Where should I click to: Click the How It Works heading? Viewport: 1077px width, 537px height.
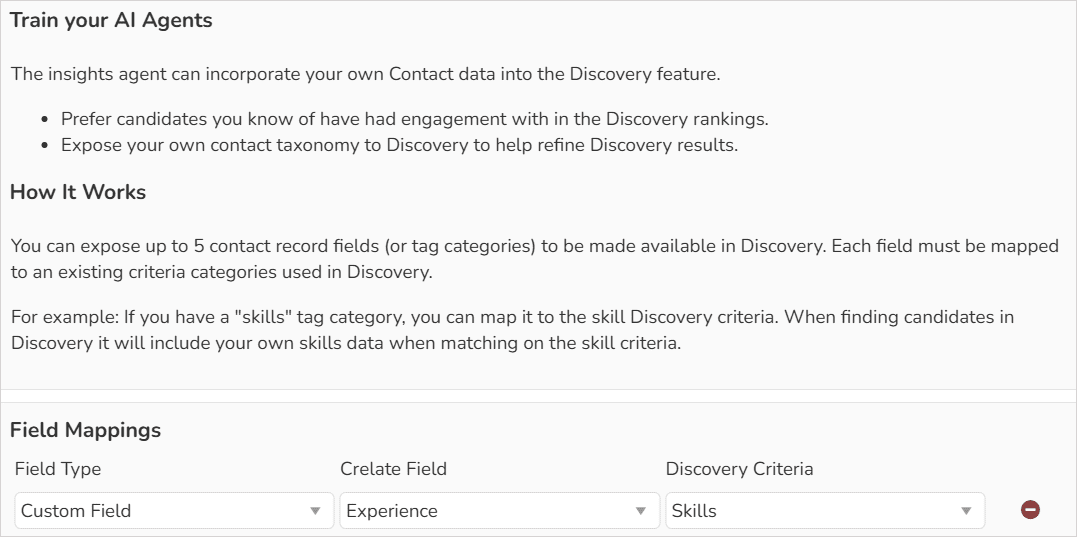(78, 192)
